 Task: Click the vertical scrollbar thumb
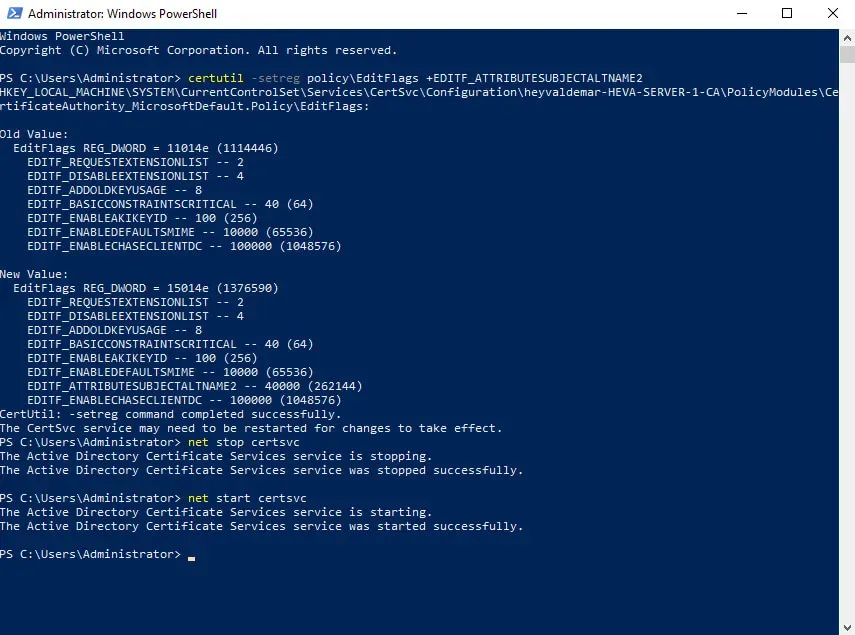[847, 55]
